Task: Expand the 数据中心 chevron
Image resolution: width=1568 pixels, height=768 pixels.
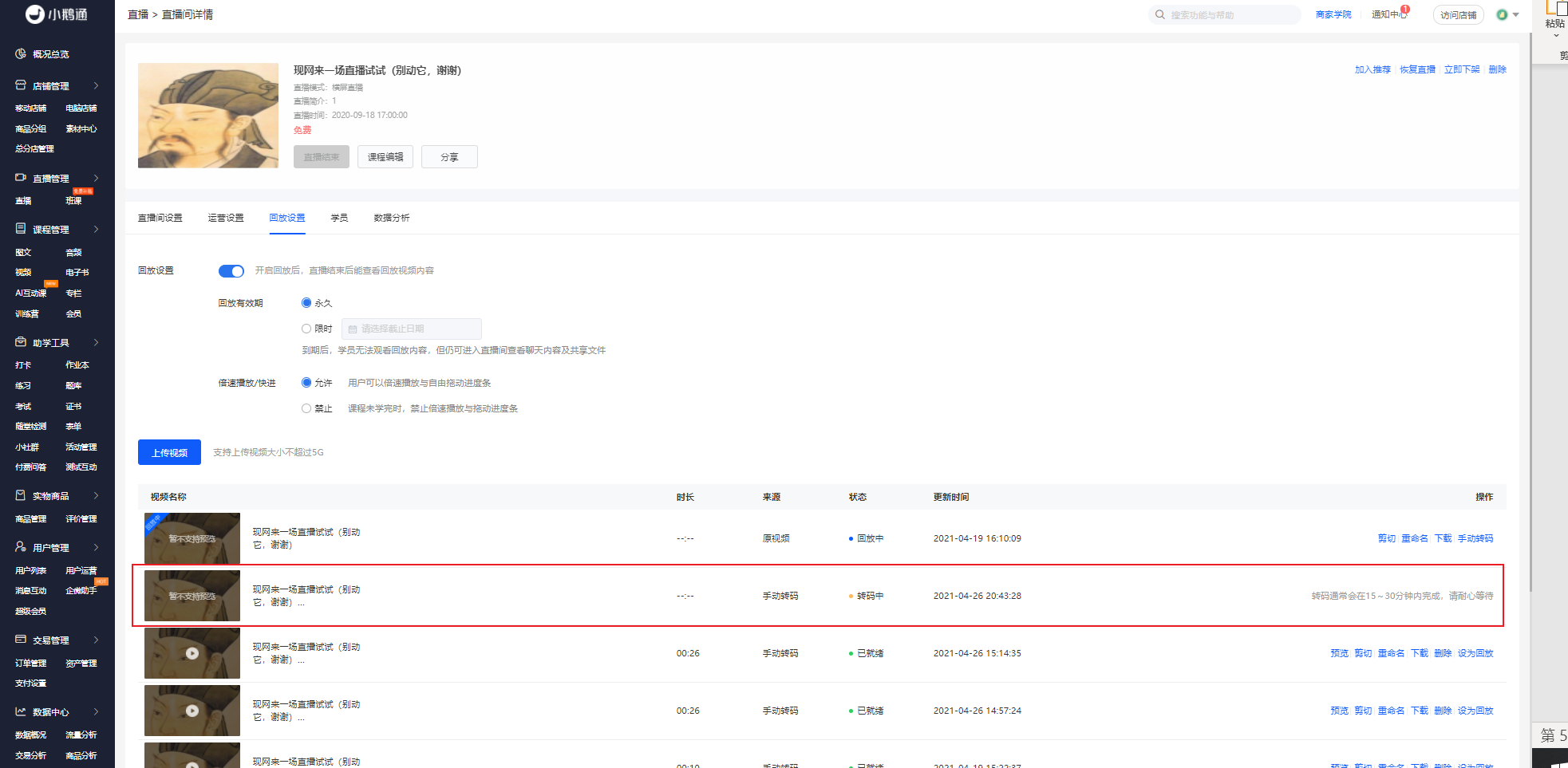Action: [x=96, y=711]
